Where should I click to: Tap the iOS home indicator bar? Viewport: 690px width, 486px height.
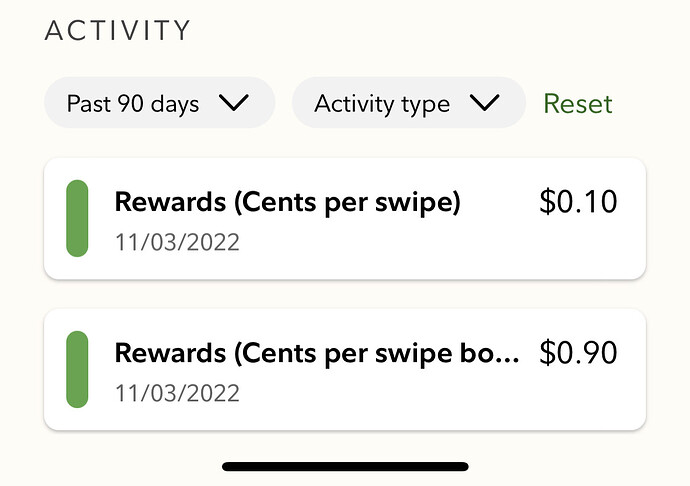pos(345,466)
